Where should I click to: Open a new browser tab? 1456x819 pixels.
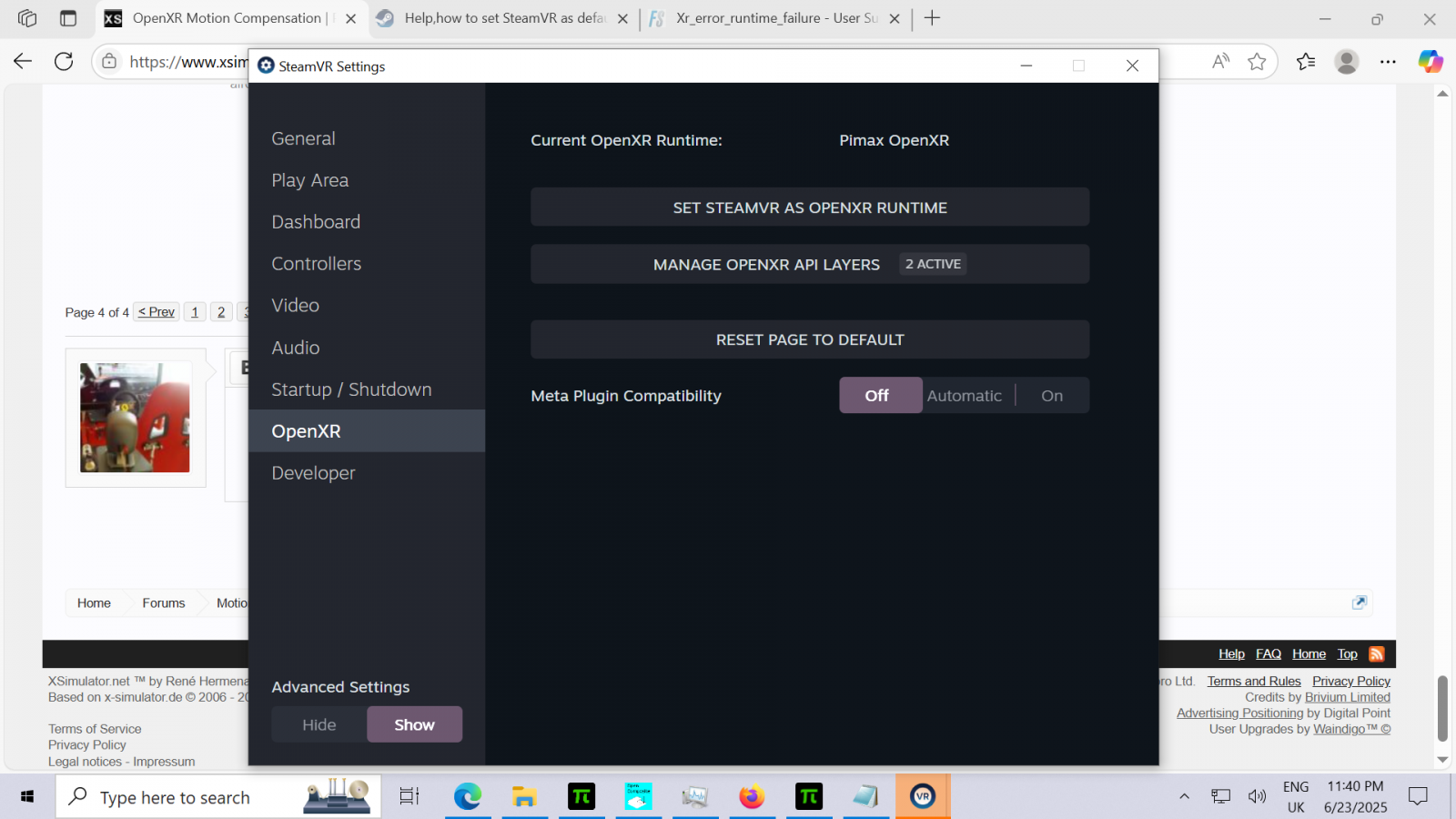click(x=932, y=18)
